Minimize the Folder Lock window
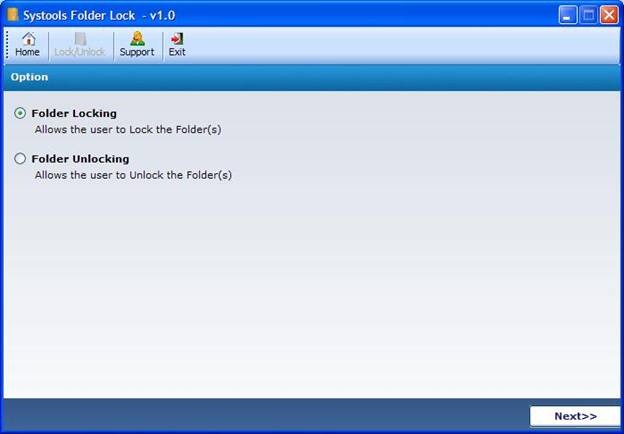 click(x=567, y=15)
